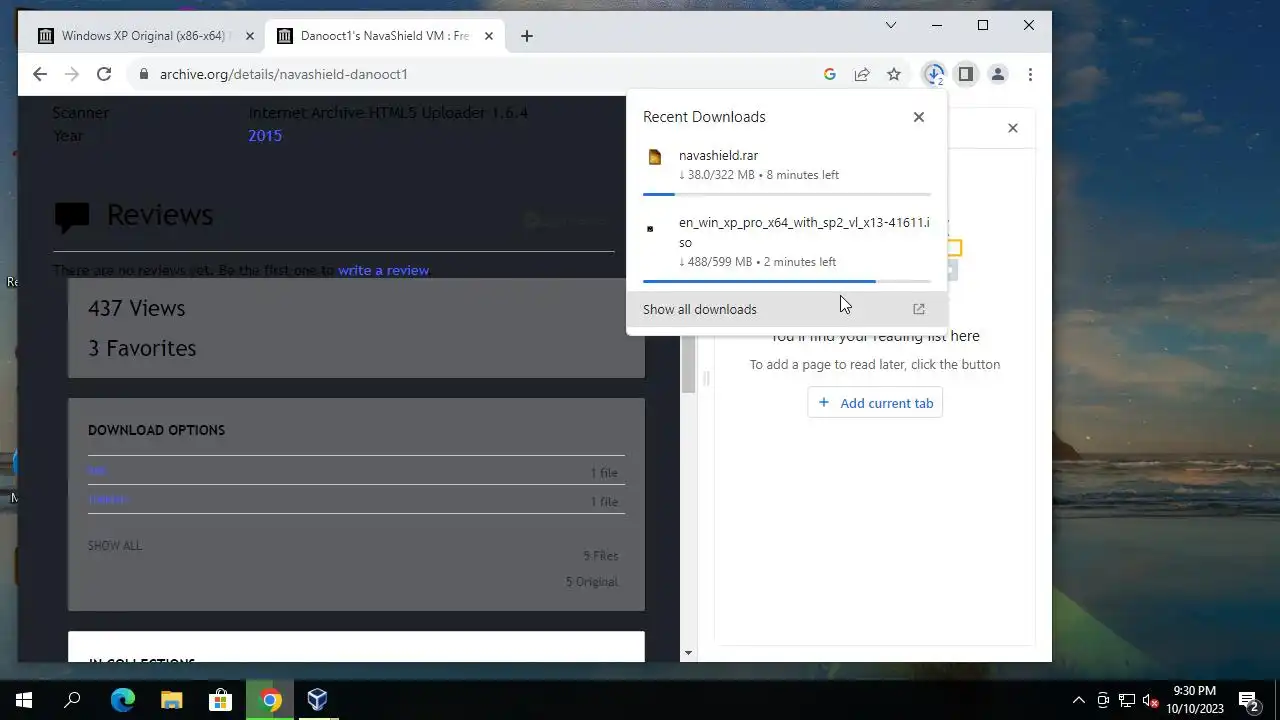The image size is (1280, 720).
Task: Click the 3 Favorites text
Action: (x=142, y=348)
